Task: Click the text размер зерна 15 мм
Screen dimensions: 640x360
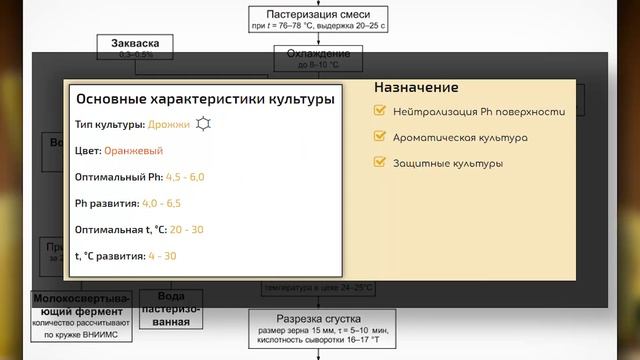Action: [296, 330]
